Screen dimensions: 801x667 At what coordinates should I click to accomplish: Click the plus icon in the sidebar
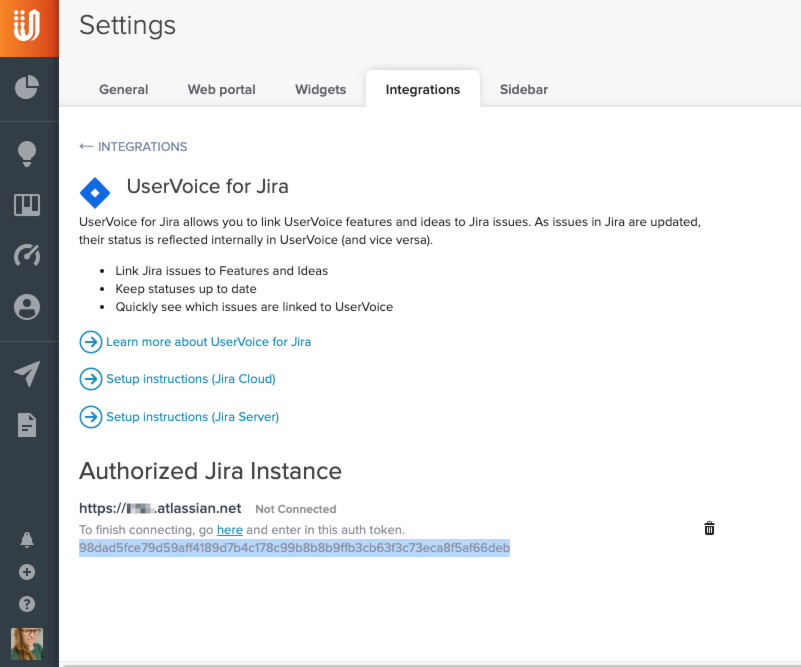(x=27, y=572)
